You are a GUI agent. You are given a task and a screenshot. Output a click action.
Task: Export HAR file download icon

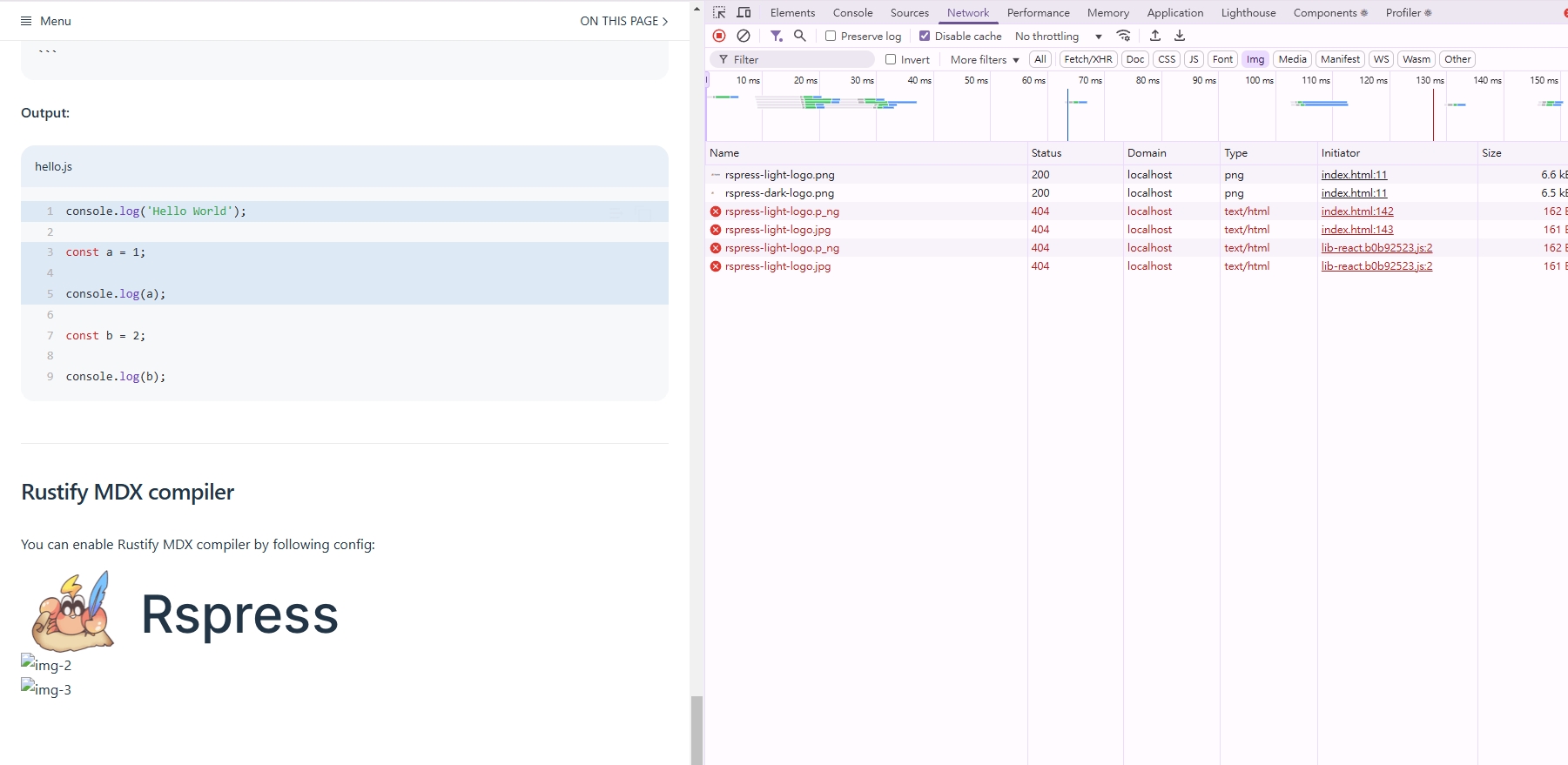1180,36
